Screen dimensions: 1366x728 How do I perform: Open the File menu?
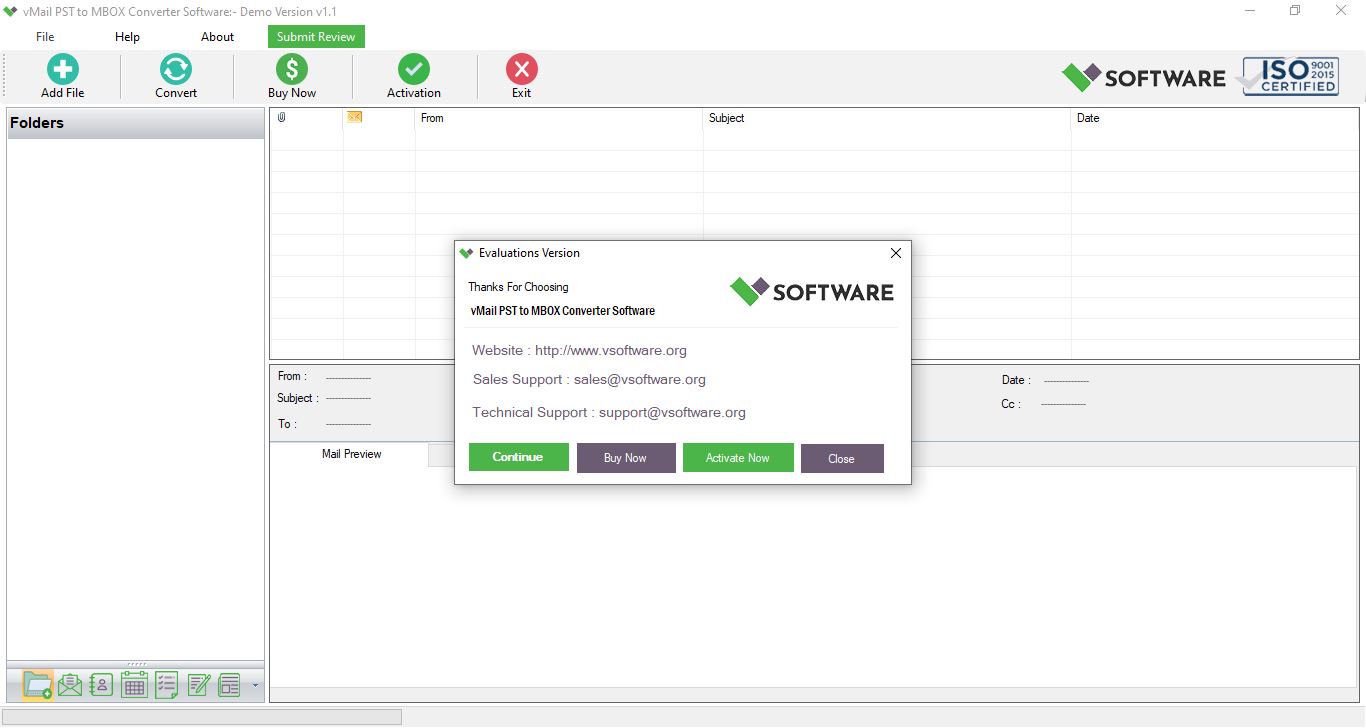pos(45,37)
